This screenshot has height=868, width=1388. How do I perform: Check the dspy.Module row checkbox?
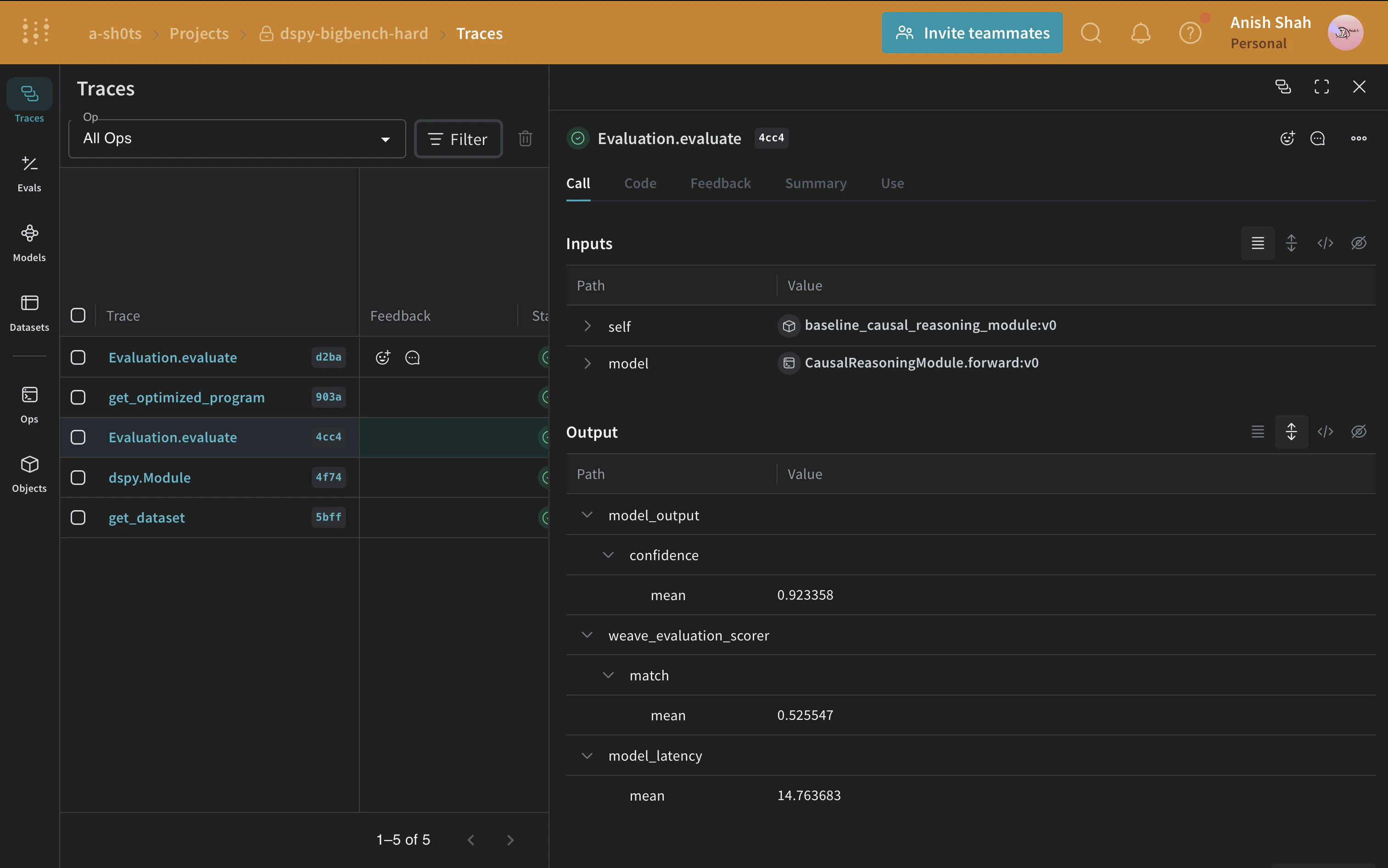78,478
